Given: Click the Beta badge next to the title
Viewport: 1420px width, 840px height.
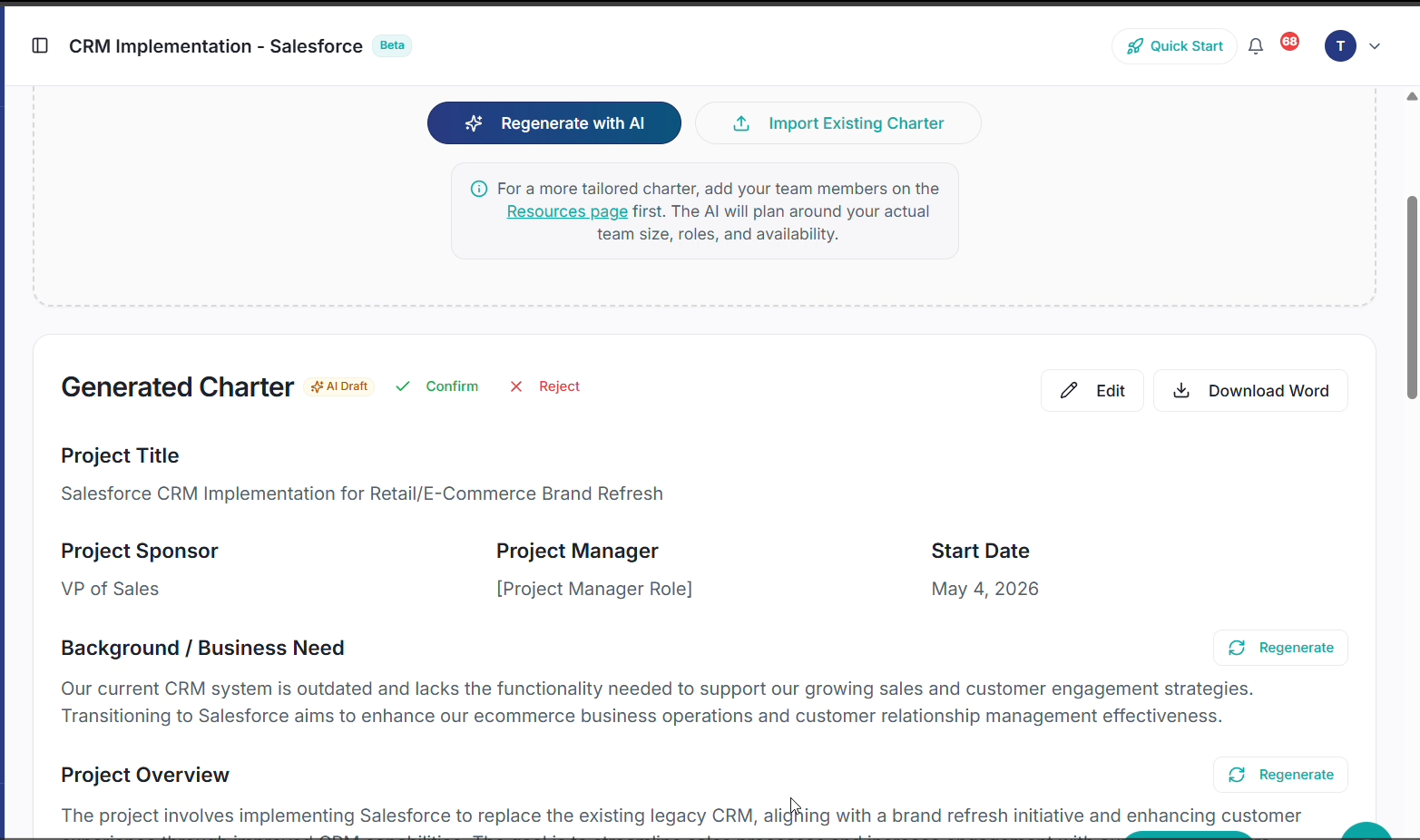Looking at the screenshot, I should pos(391,44).
